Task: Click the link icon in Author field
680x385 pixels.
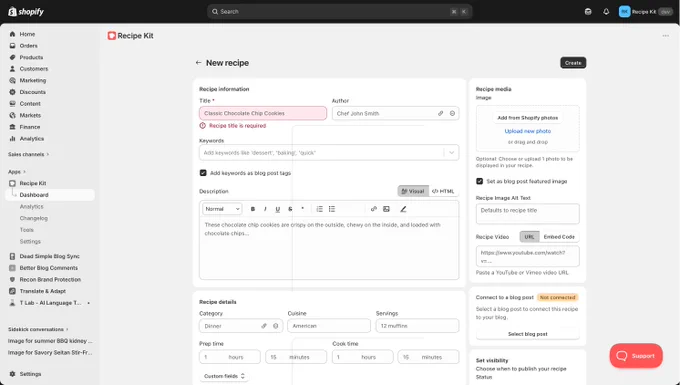Action: 440,113
